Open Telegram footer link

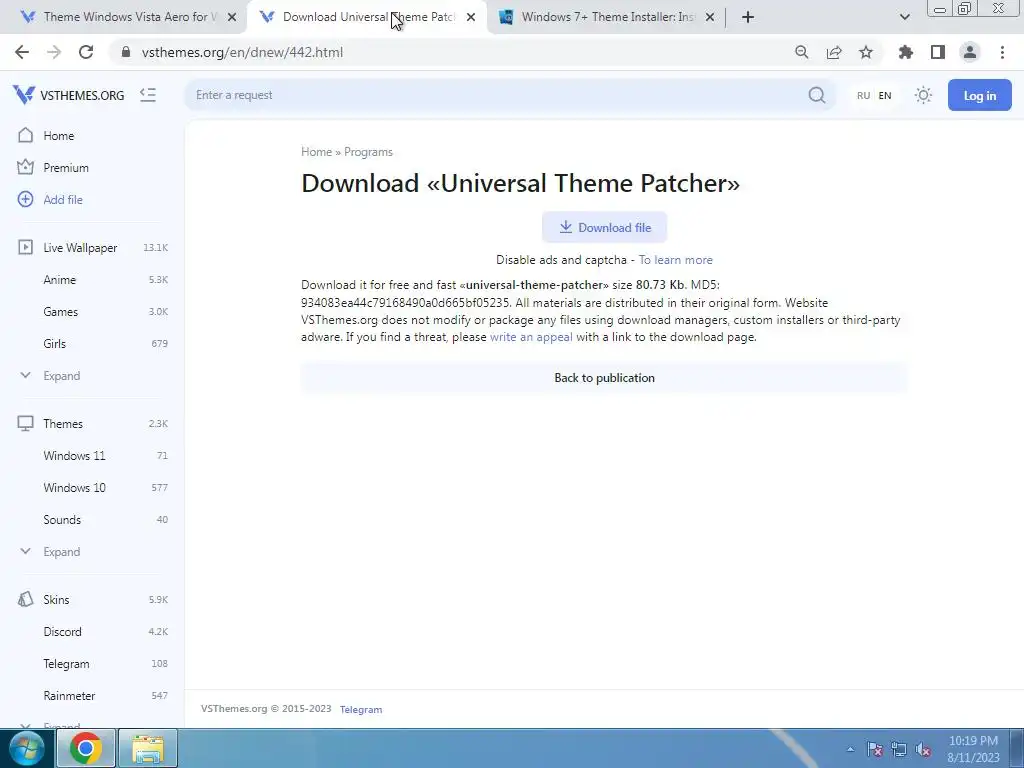(360, 710)
